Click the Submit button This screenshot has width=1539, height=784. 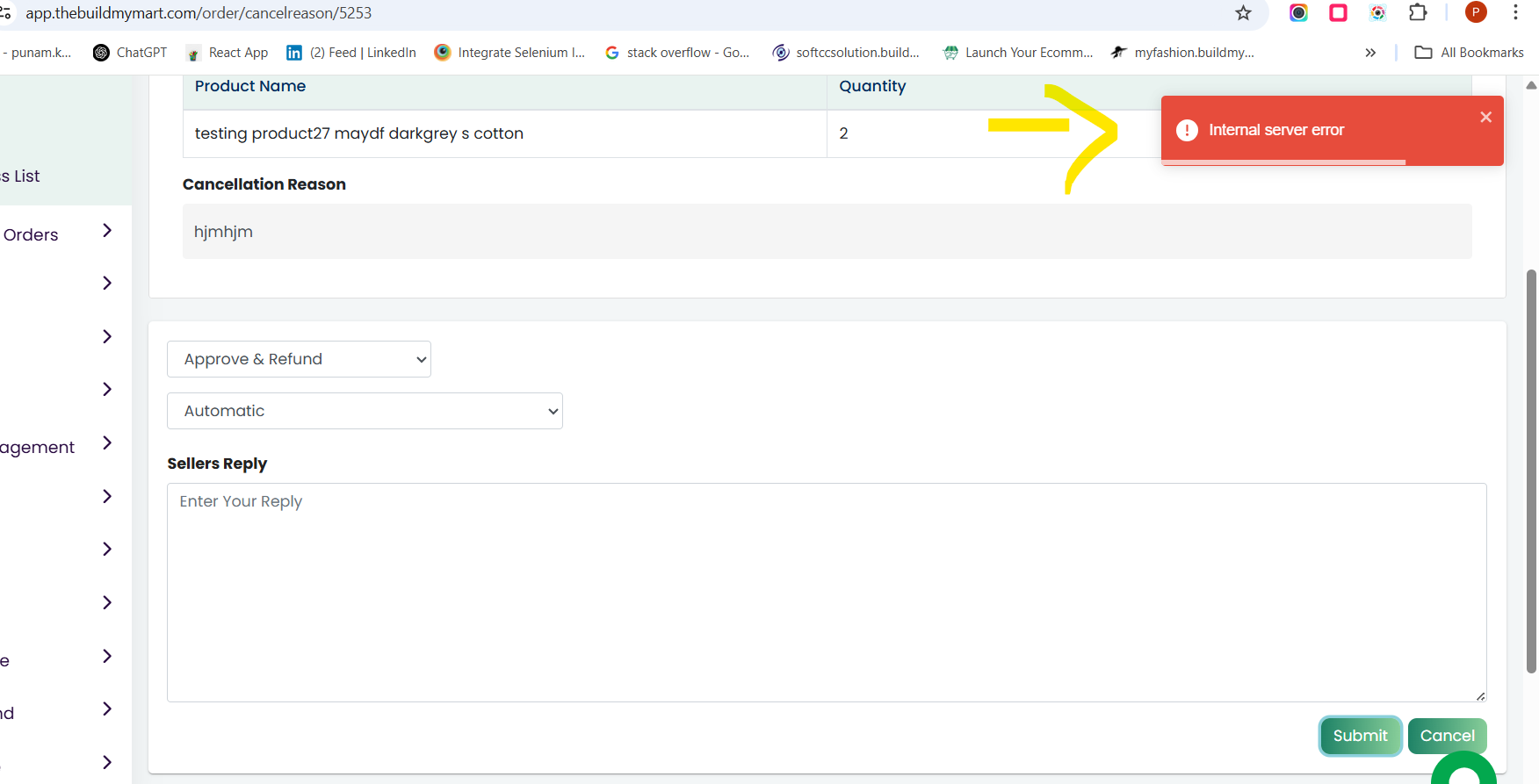(1360, 736)
